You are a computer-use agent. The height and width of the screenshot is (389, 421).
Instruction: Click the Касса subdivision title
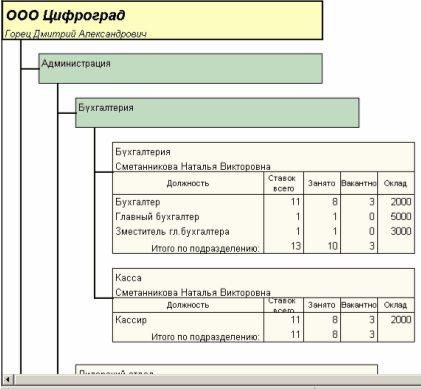coord(128,278)
